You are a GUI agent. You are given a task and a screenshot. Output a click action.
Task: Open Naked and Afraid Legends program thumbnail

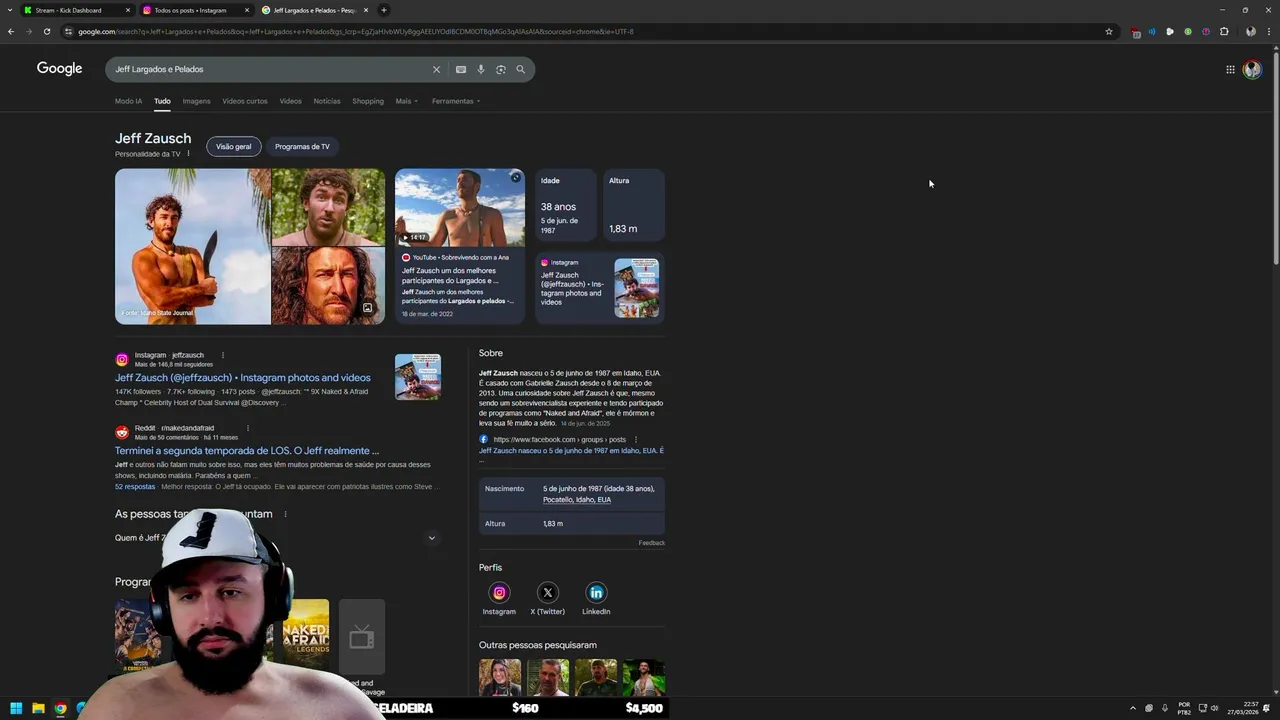pos(306,636)
